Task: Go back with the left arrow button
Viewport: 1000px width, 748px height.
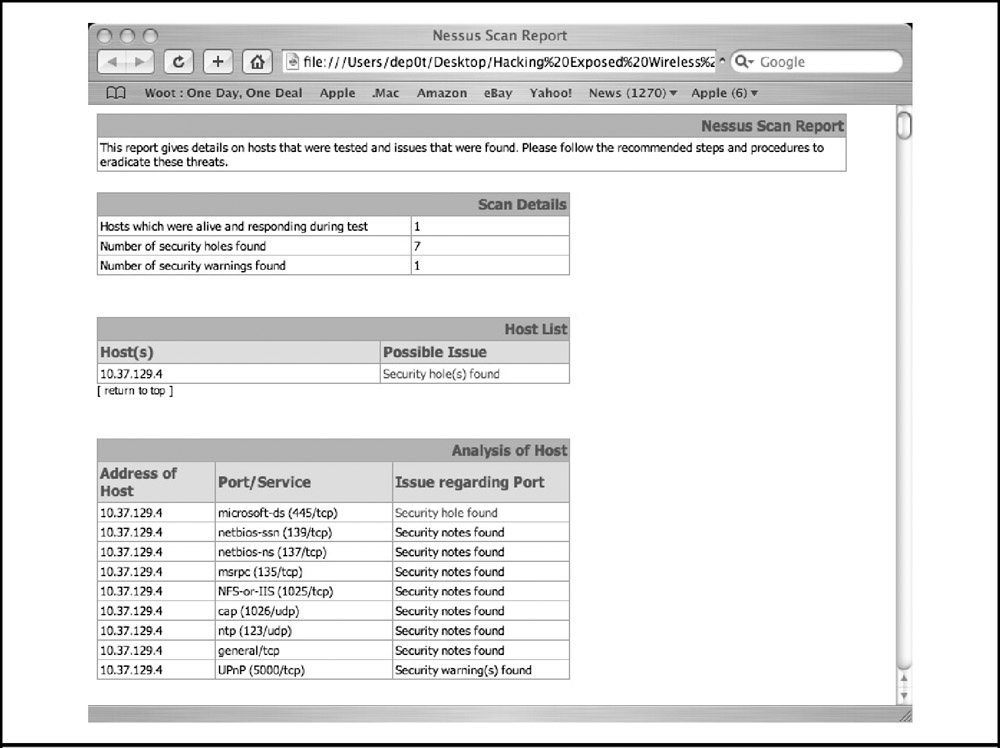Action: click(x=112, y=62)
